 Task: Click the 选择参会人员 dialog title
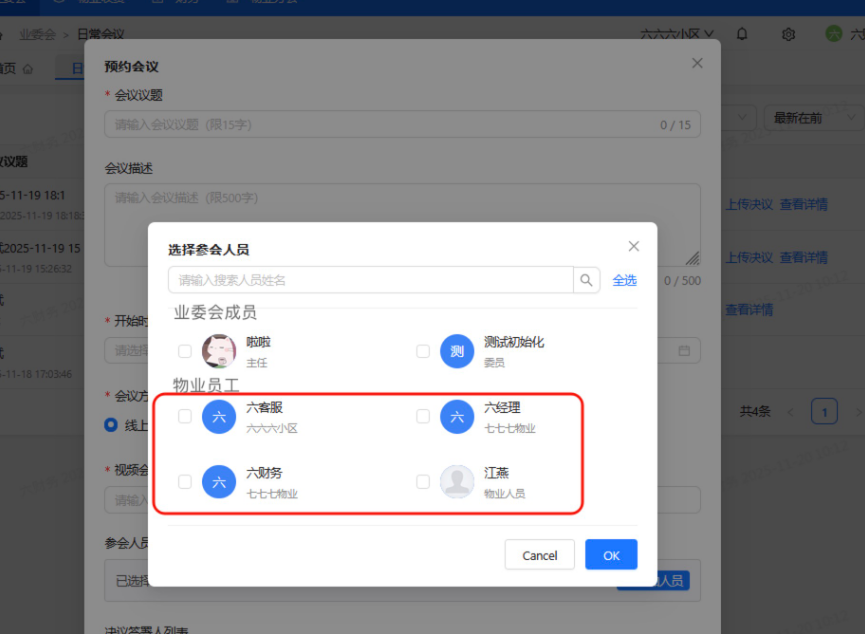tap(209, 250)
